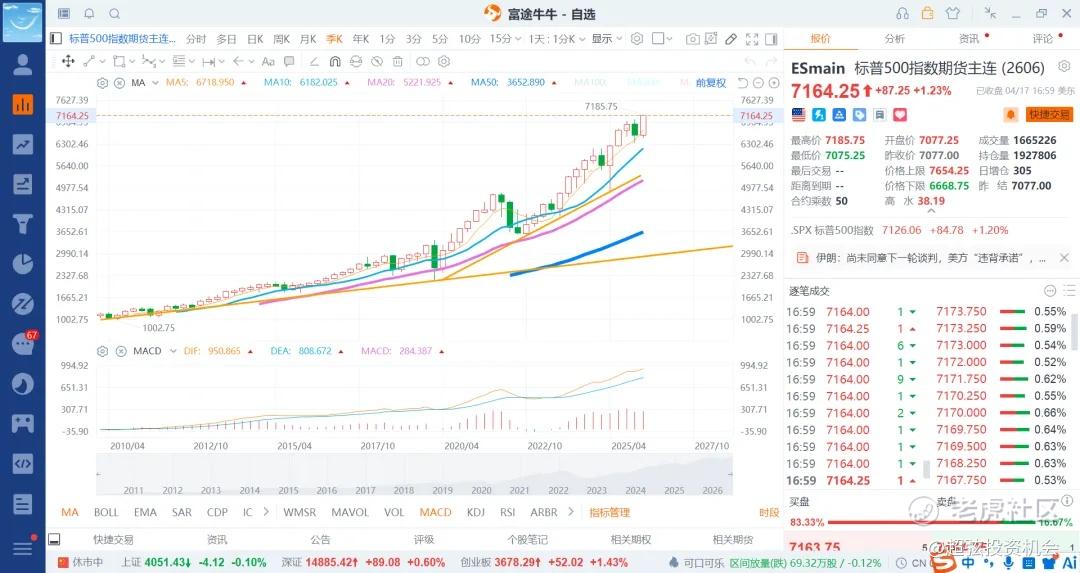Screen dimensions: 1080x573
Task: Open the 相关期权 bottom tab
Action: tap(630, 540)
